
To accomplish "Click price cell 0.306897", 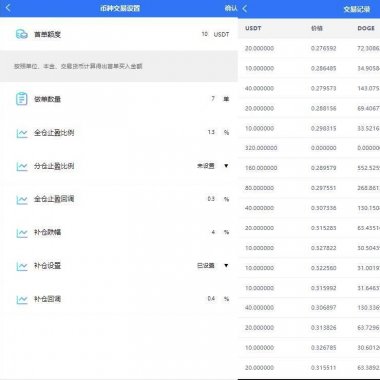I will [x=323, y=308].
